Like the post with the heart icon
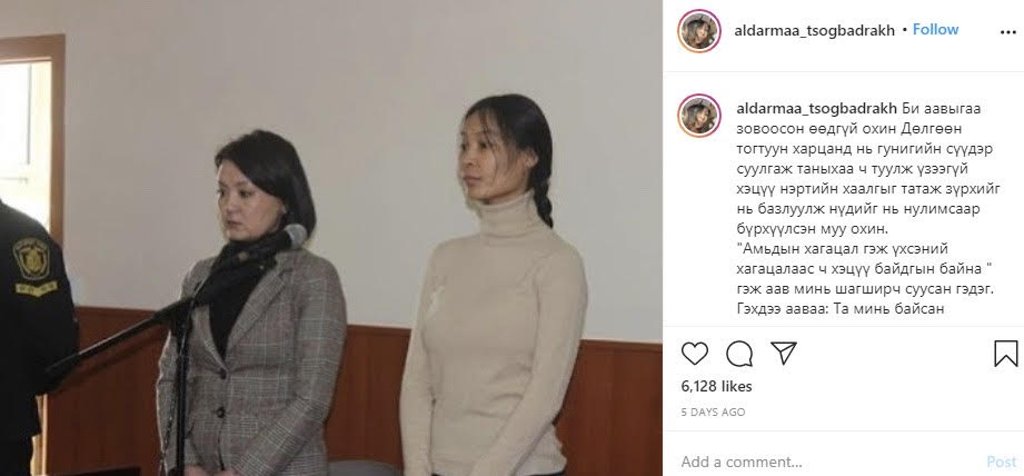Viewport: 1024px width, 476px height. [x=694, y=354]
